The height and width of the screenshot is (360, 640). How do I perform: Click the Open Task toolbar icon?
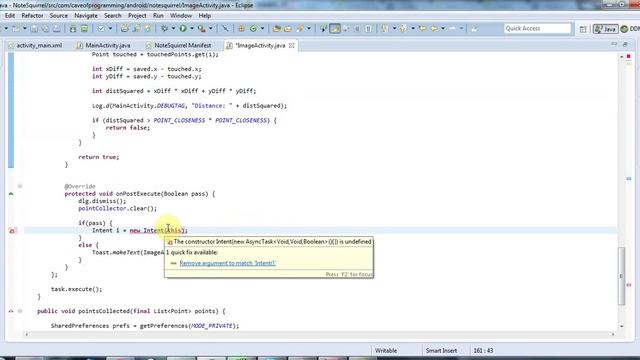[x=288, y=29]
